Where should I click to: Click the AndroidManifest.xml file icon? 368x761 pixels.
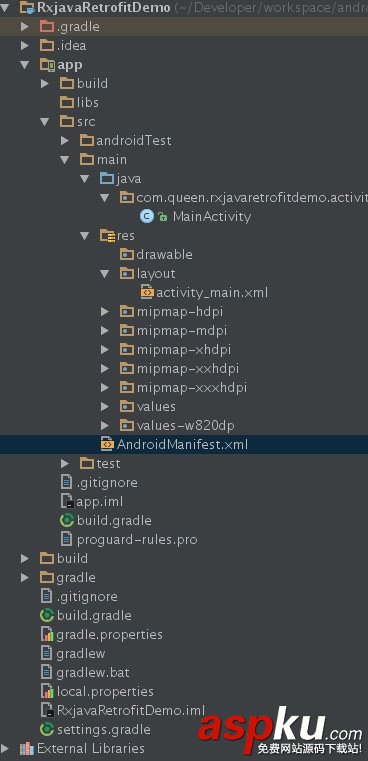click(107, 444)
